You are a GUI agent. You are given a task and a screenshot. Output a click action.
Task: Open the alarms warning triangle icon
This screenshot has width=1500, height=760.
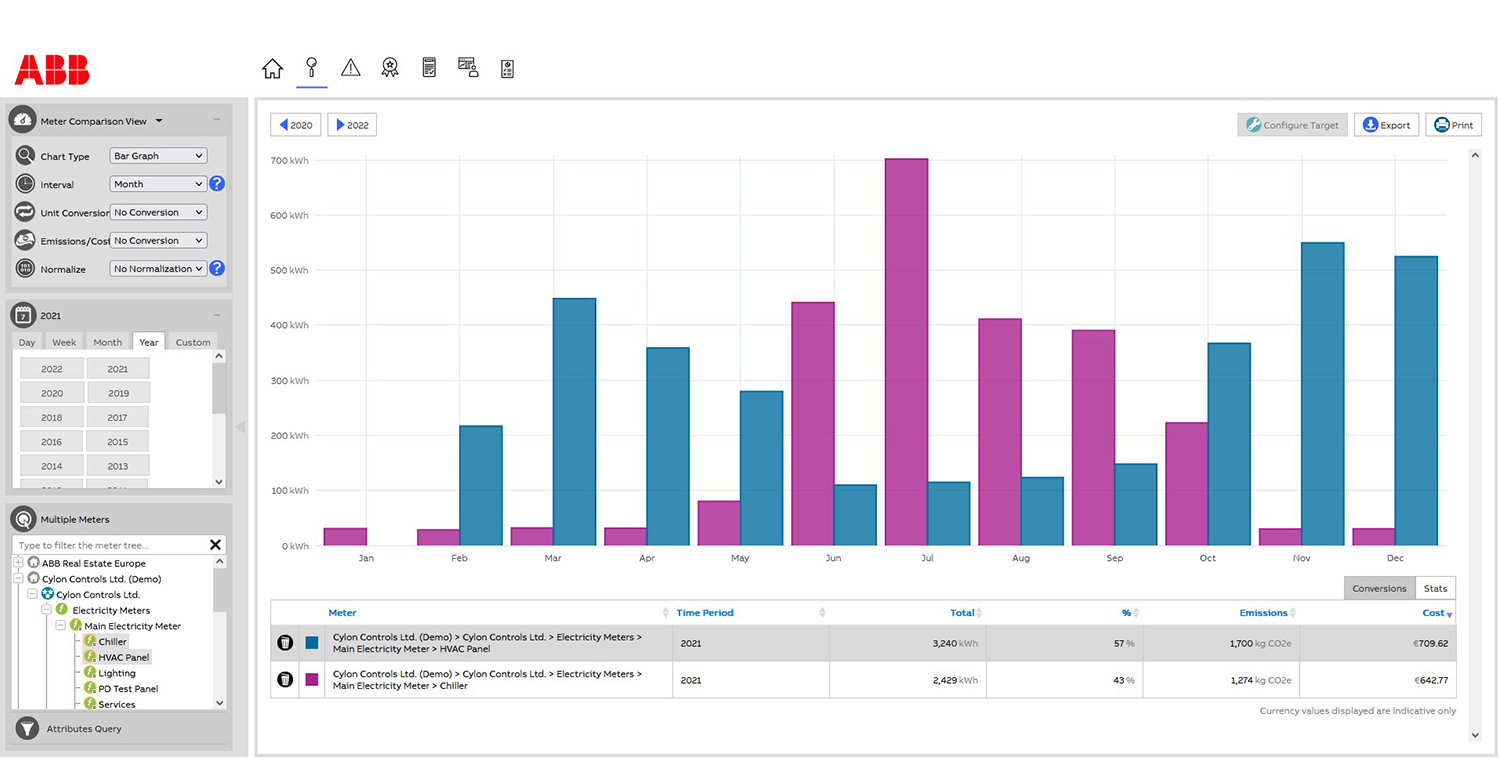(x=350, y=67)
